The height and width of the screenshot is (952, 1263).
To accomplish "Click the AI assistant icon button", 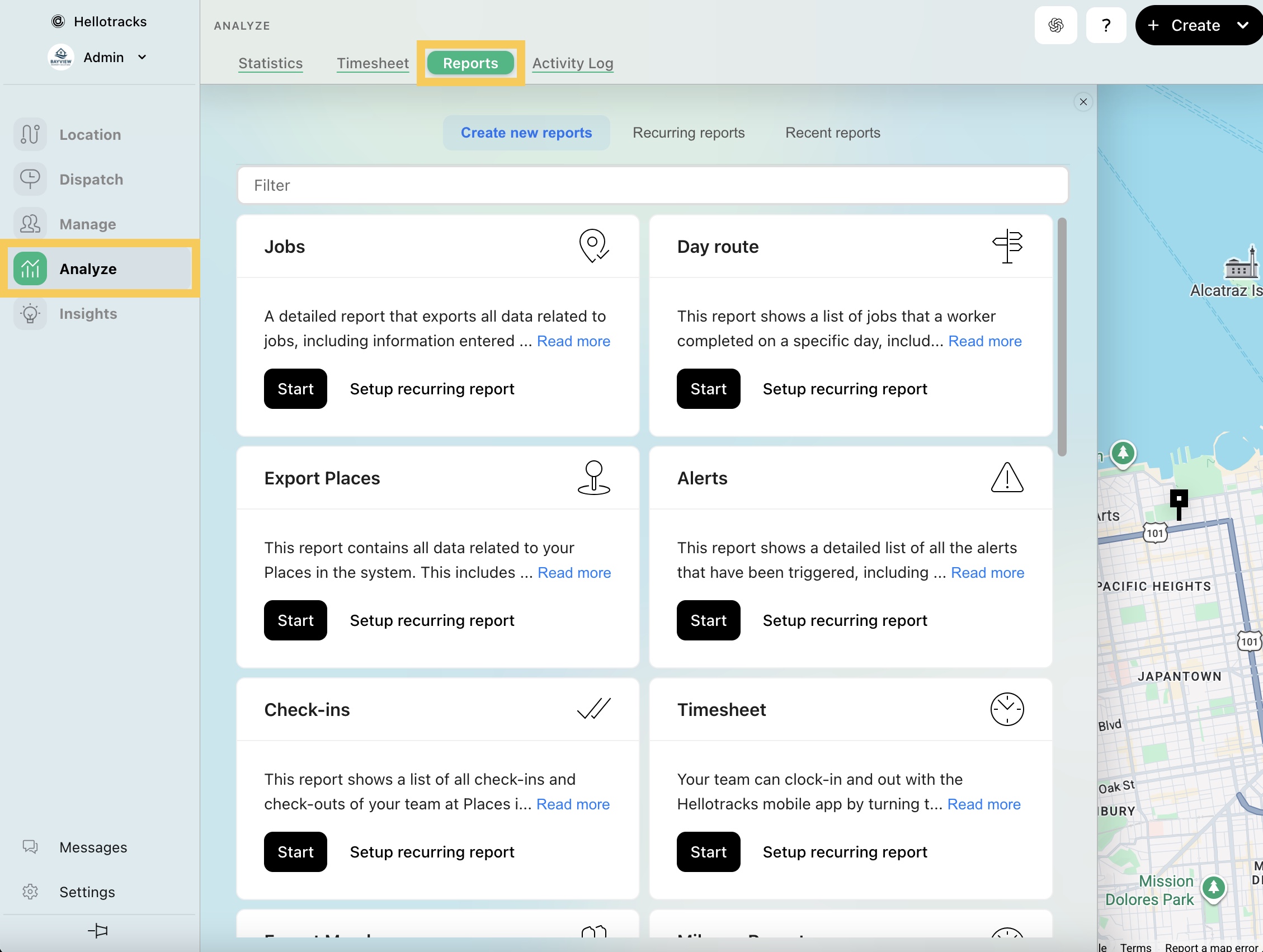I will [1055, 25].
